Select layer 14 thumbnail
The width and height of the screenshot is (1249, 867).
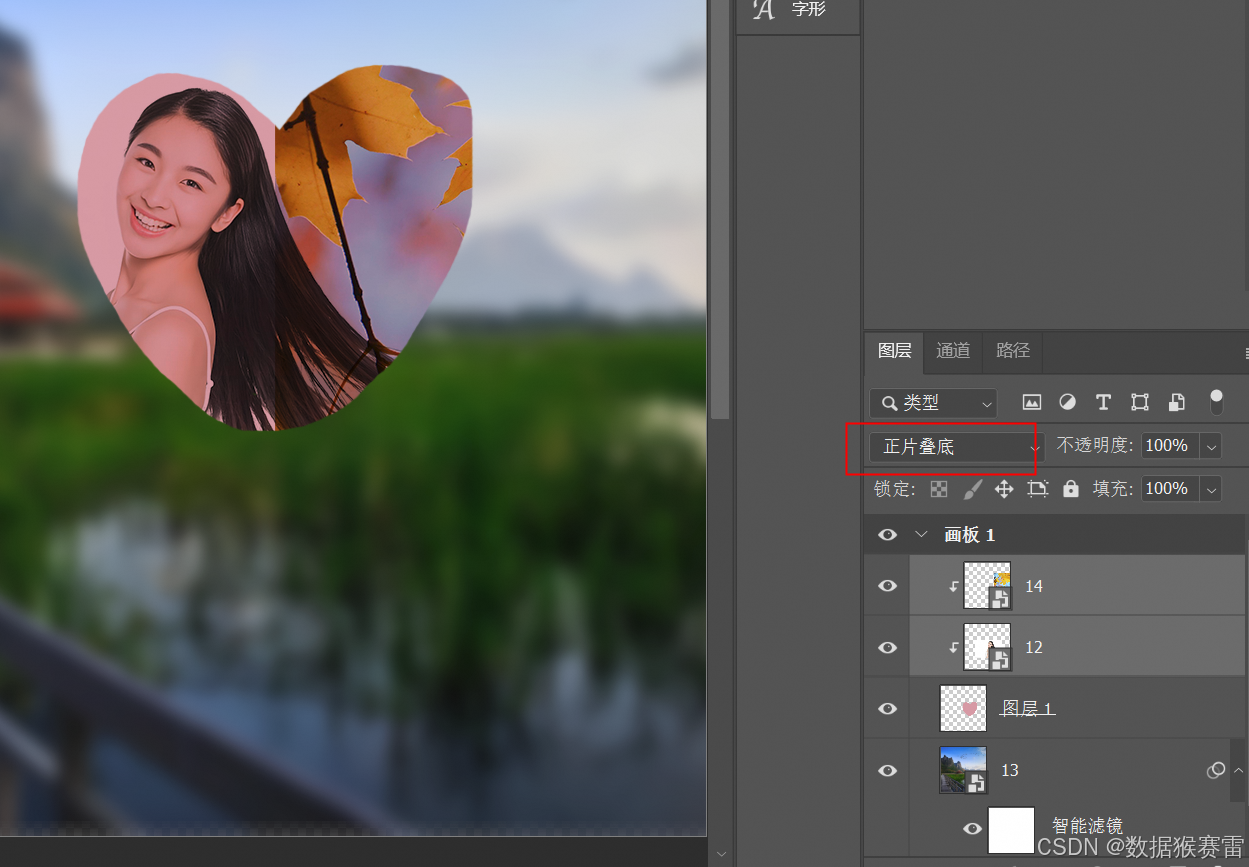click(x=987, y=586)
